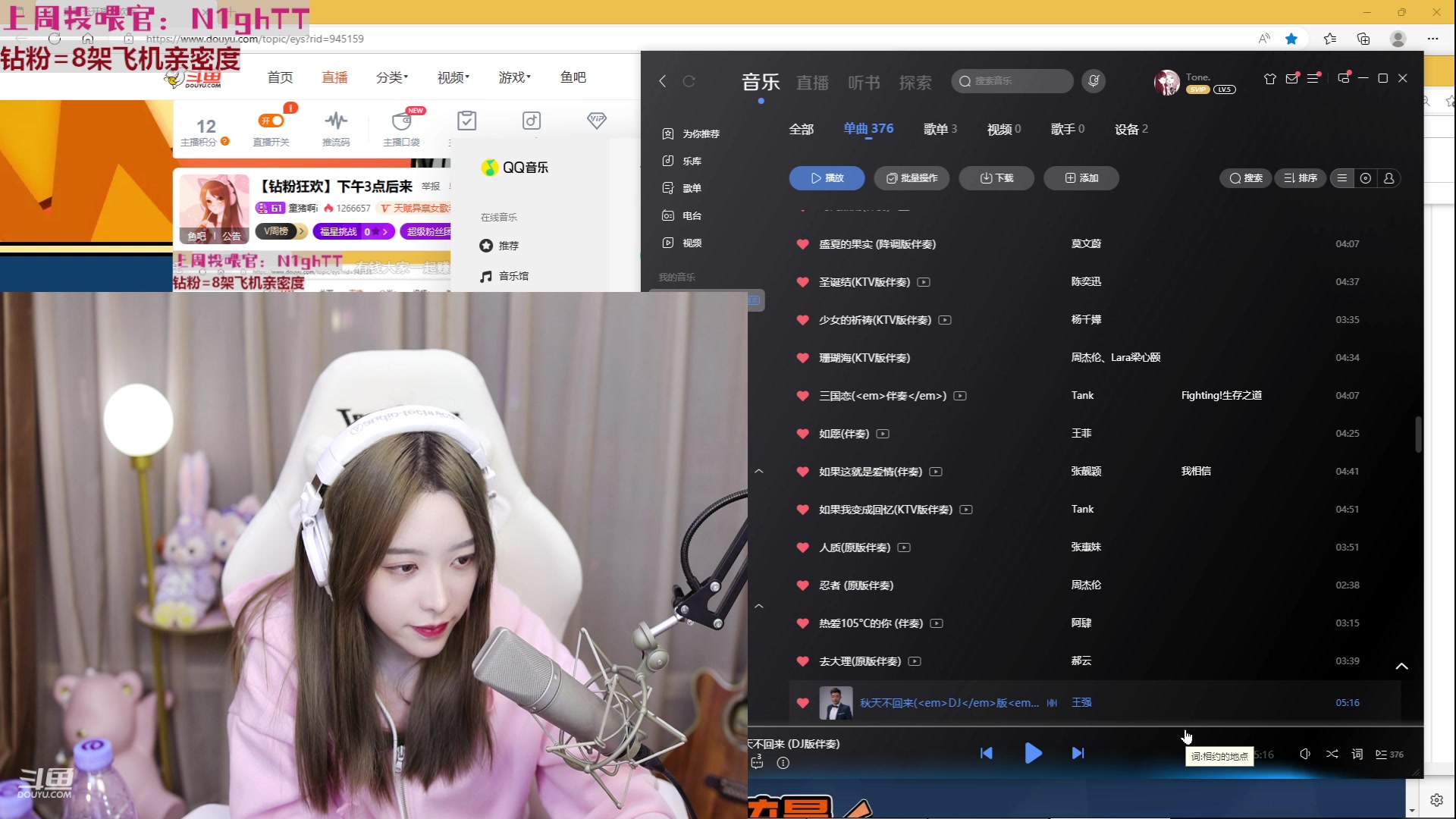This screenshot has width=1456, height=819.
Task: Collapse the group chevron beside 如果这就是爱情
Action: point(759,470)
